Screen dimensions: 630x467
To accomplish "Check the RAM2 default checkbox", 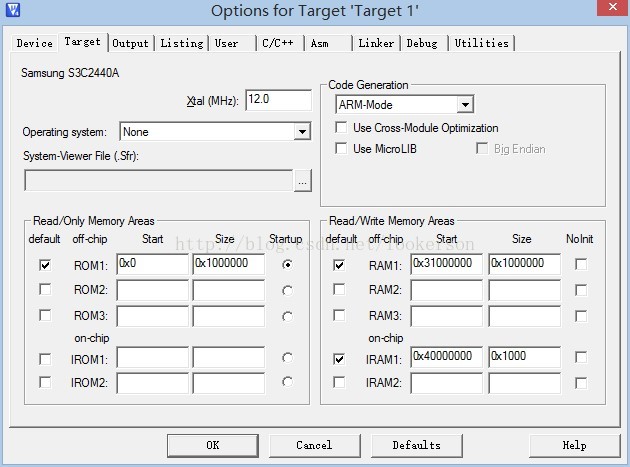I will click(339, 289).
